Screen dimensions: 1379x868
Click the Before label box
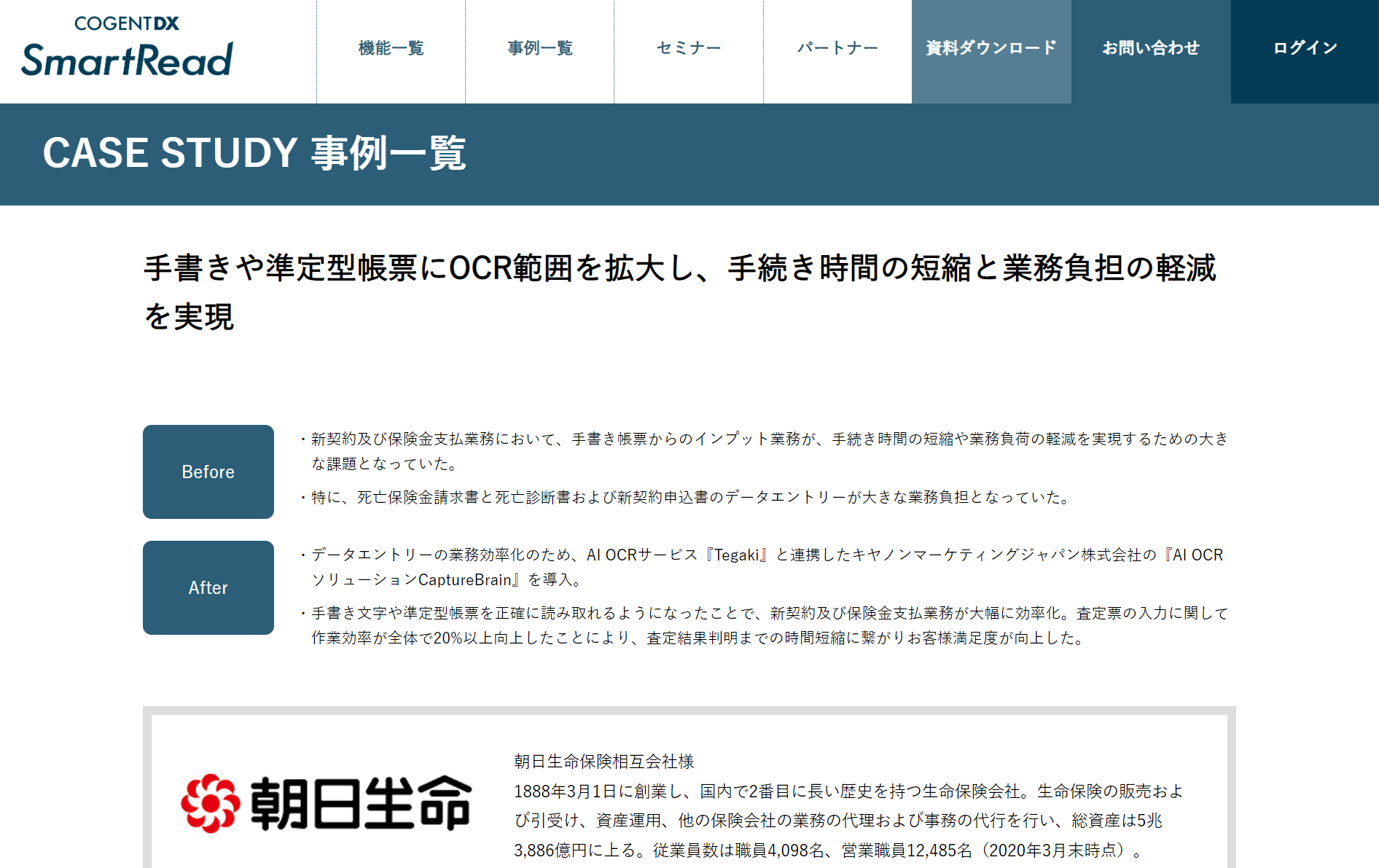tap(208, 472)
